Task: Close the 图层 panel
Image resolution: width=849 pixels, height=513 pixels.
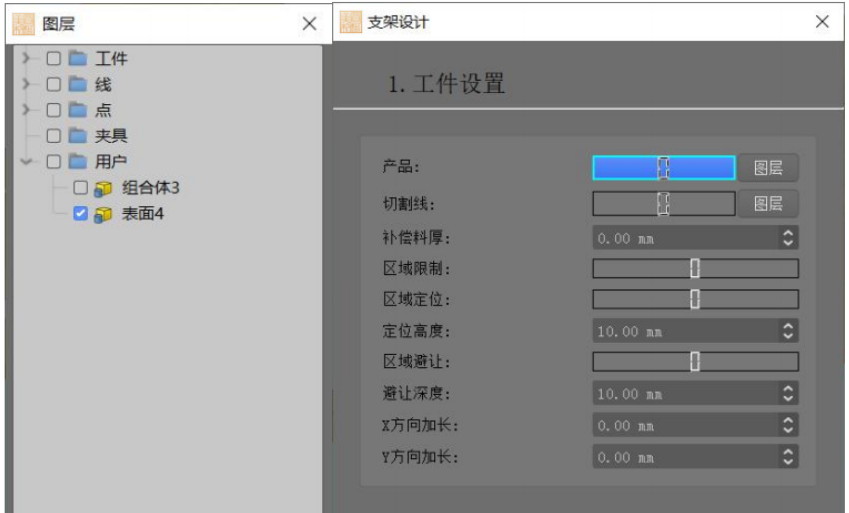Action: [310, 23]
